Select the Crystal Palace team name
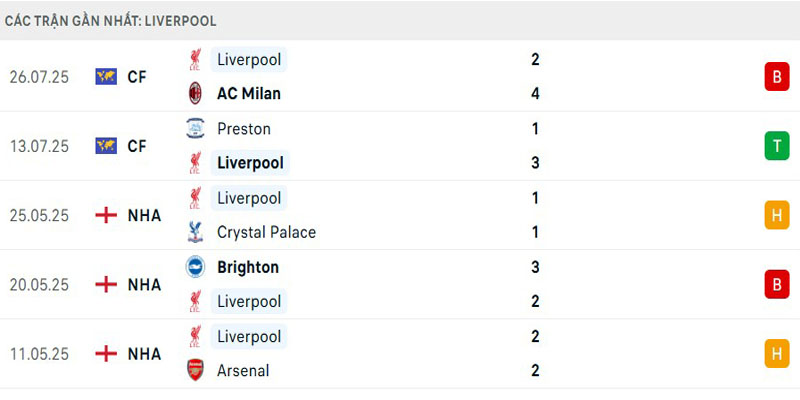The image size is (800, 400). [x=266, y=232]
